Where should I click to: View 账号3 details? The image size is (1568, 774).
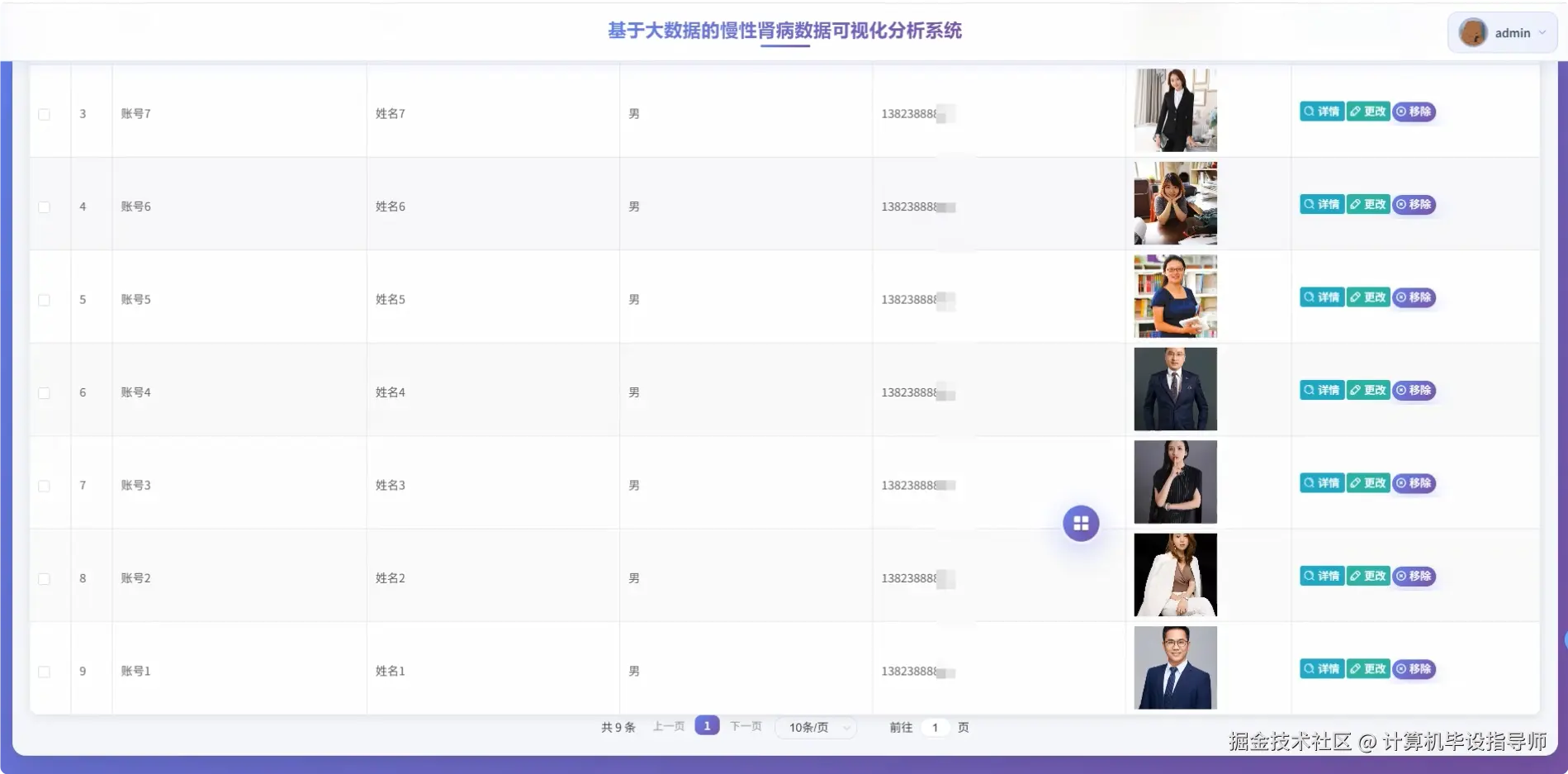1322,483
